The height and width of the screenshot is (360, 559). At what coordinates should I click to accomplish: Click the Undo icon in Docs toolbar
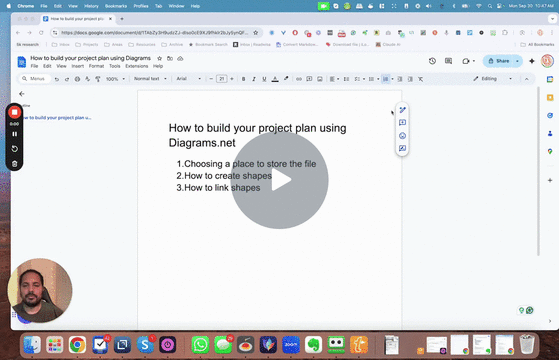point(57,79)
